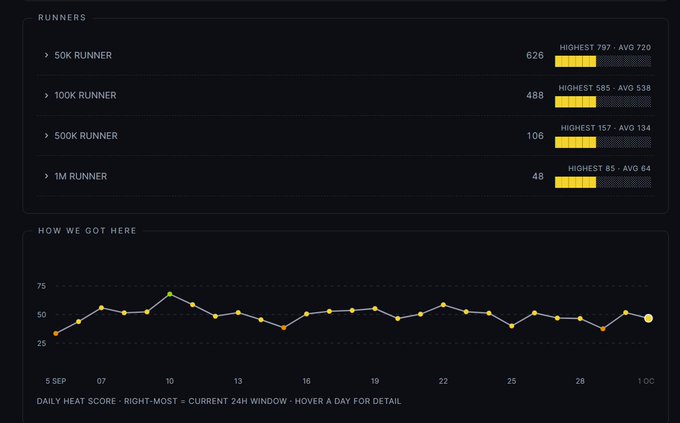The image size is (680, 423).
Task: Select the orange first point on 5 Sep
Action: click(56, 334)
